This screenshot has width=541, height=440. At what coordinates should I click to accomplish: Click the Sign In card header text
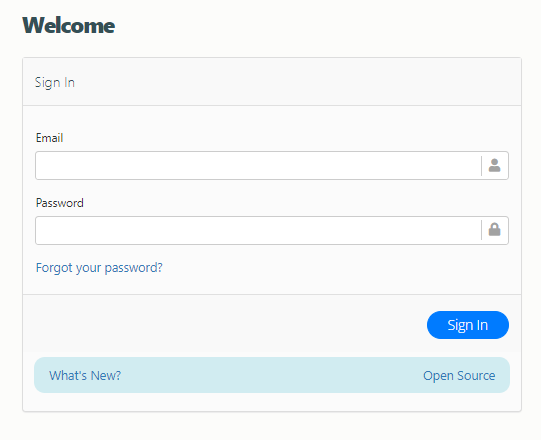(55, 83)
